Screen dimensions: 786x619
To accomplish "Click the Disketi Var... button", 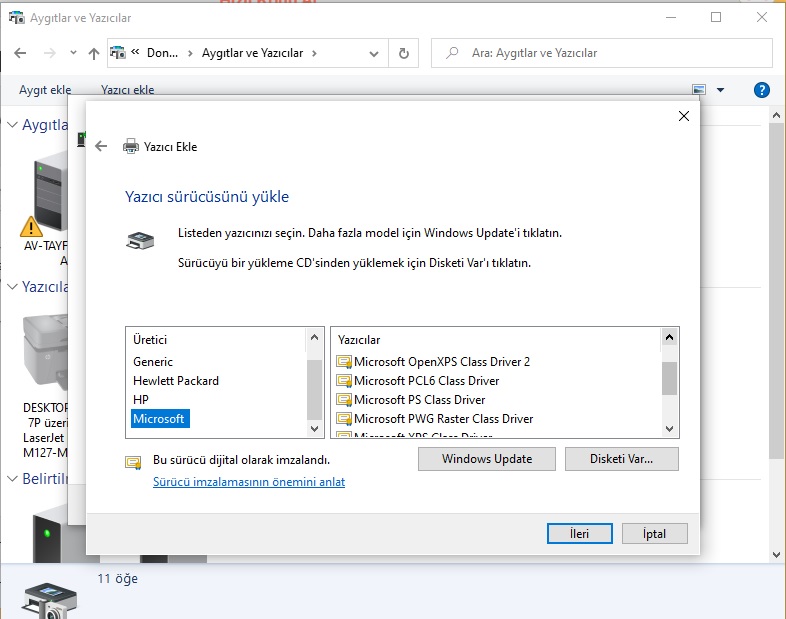I will 622,459.
